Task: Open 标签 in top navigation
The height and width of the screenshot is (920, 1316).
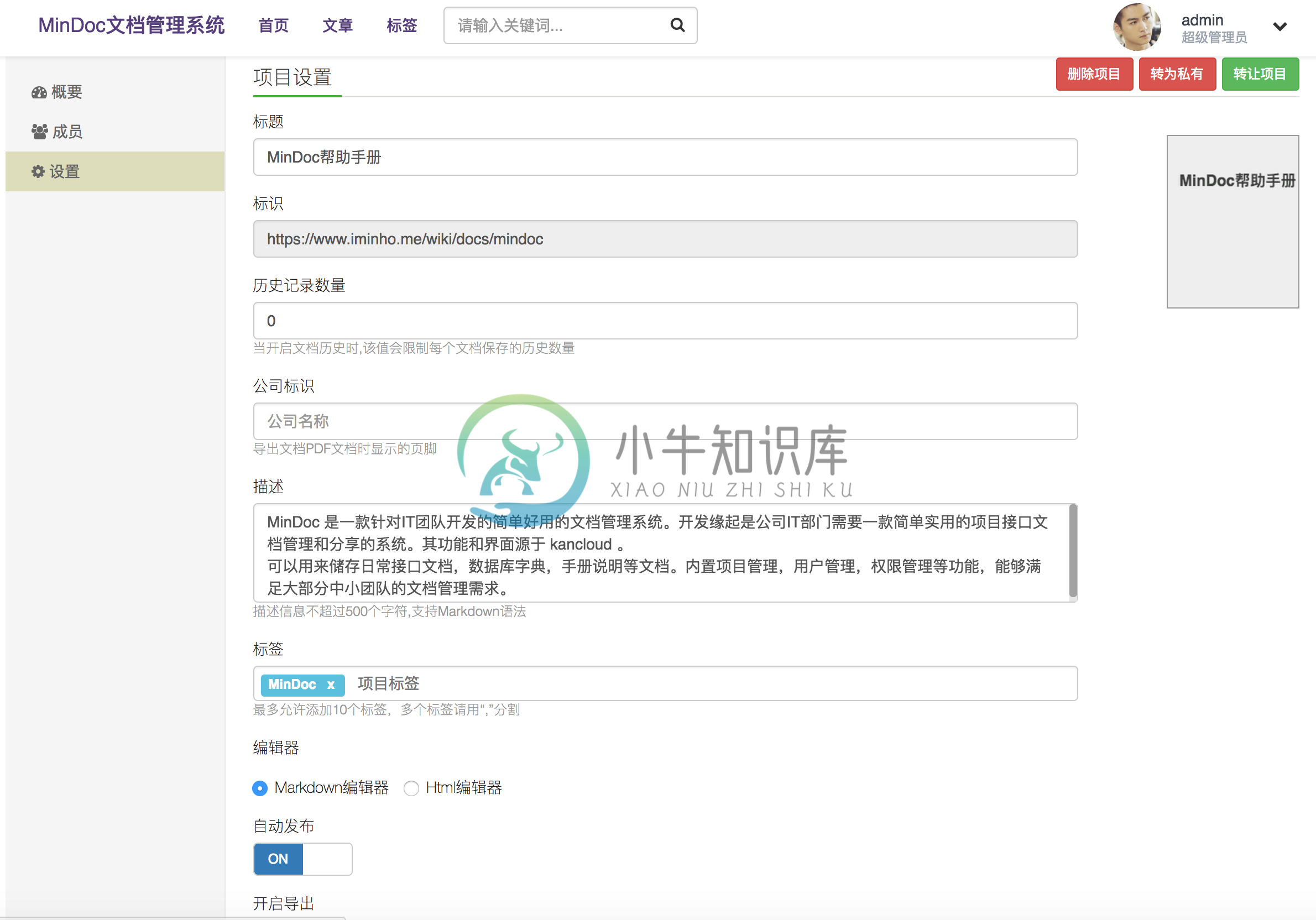Action: pyautogui.click(x=402, y=25)
